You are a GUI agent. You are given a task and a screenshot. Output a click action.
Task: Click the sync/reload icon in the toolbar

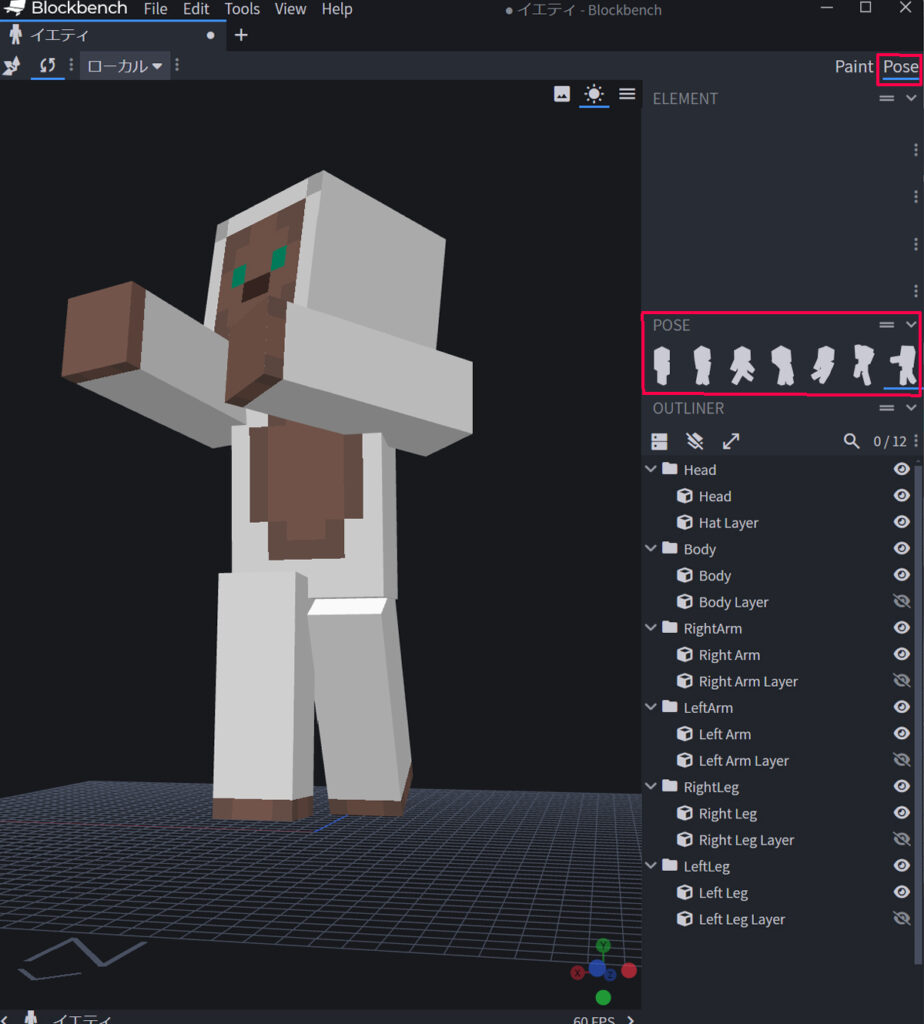[x=47, y=66]
